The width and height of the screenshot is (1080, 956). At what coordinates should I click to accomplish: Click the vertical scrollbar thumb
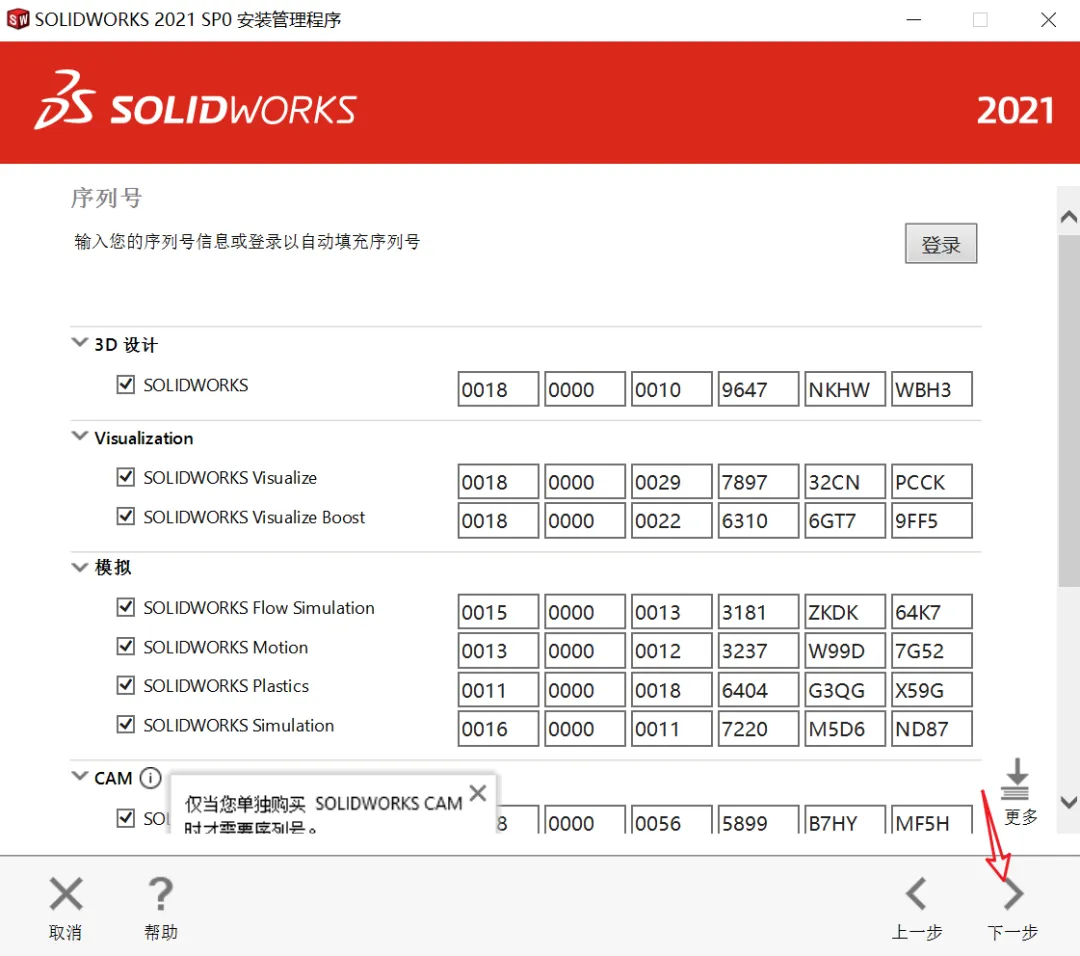[1068, 411]
